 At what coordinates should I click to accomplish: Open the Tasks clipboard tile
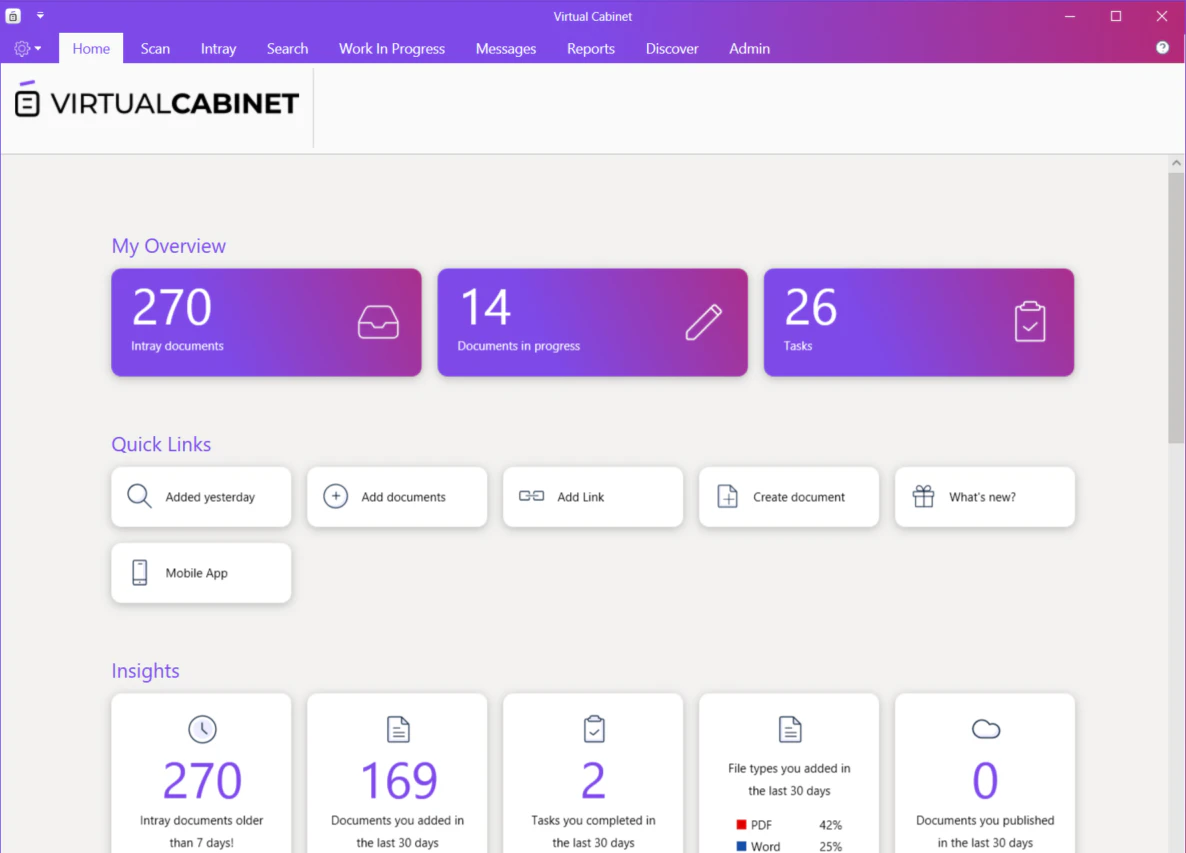click(1031, 322)
